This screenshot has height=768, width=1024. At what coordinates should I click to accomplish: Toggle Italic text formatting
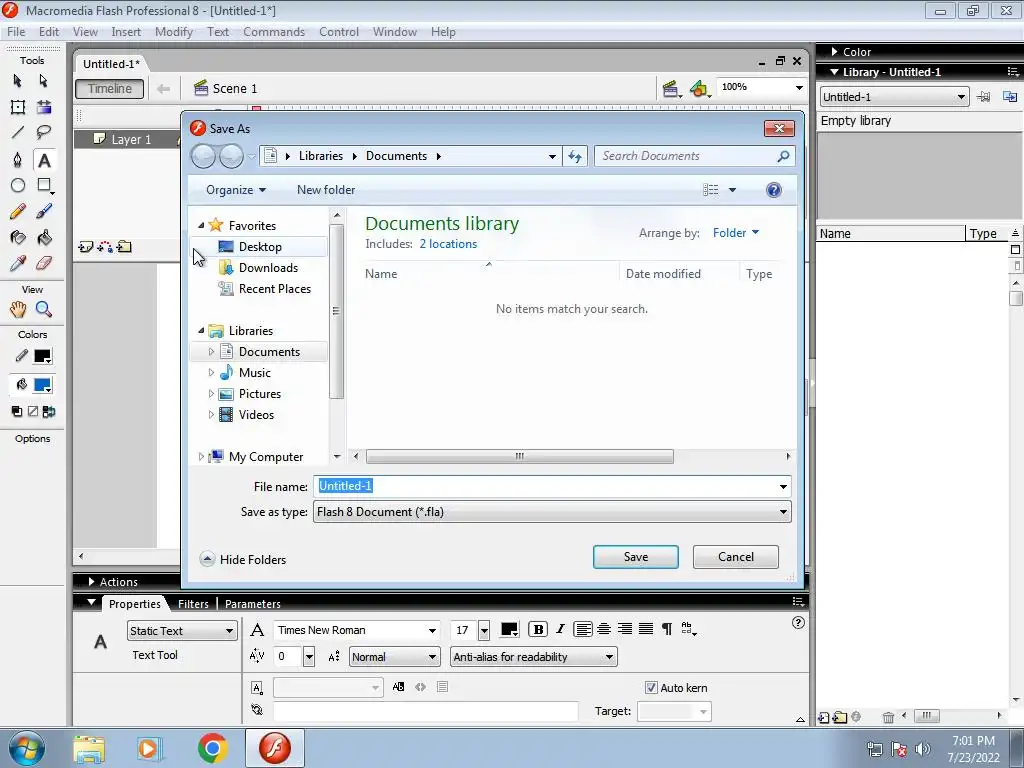click(x=560, y=629)
